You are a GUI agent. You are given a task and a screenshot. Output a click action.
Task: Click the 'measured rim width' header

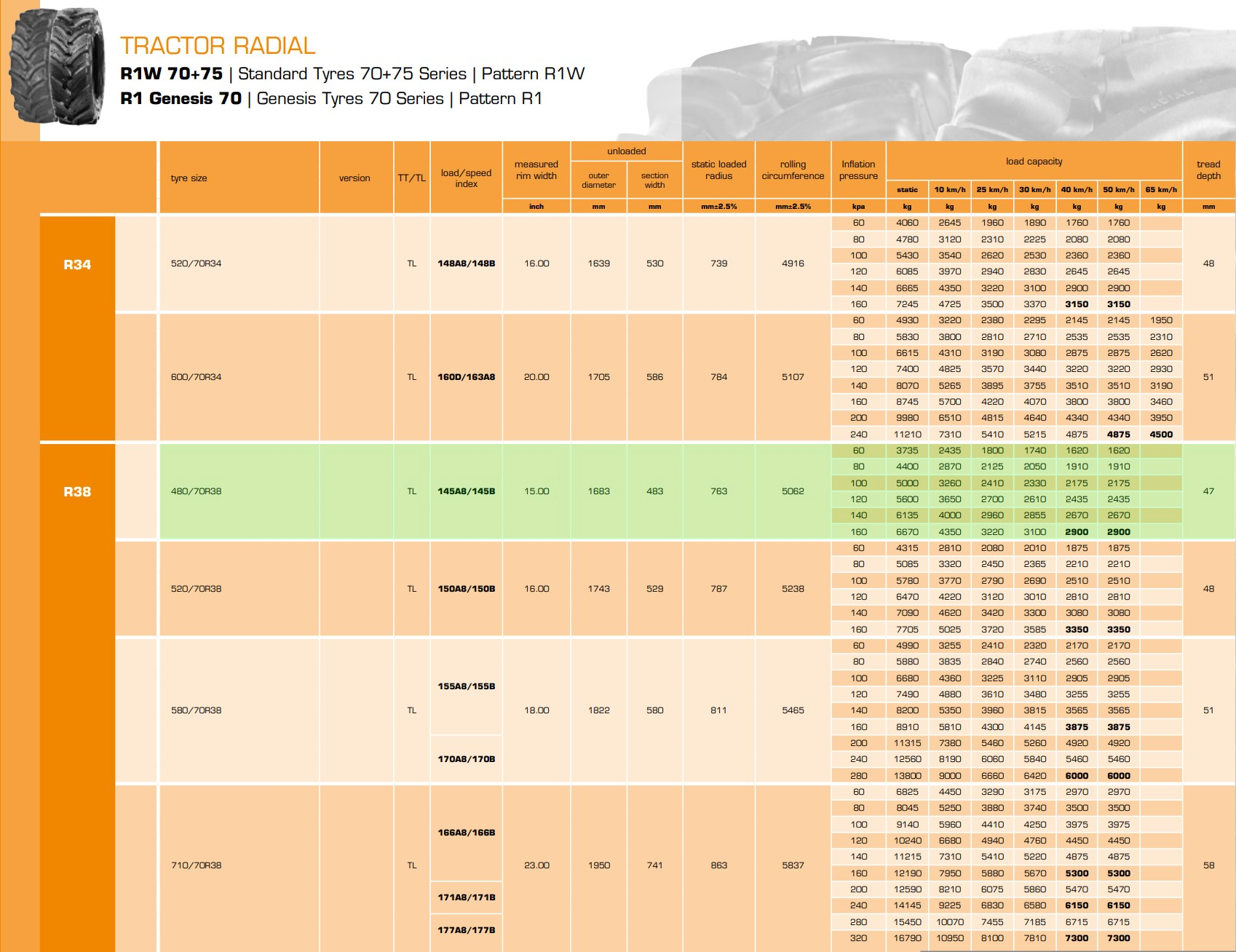536,170
